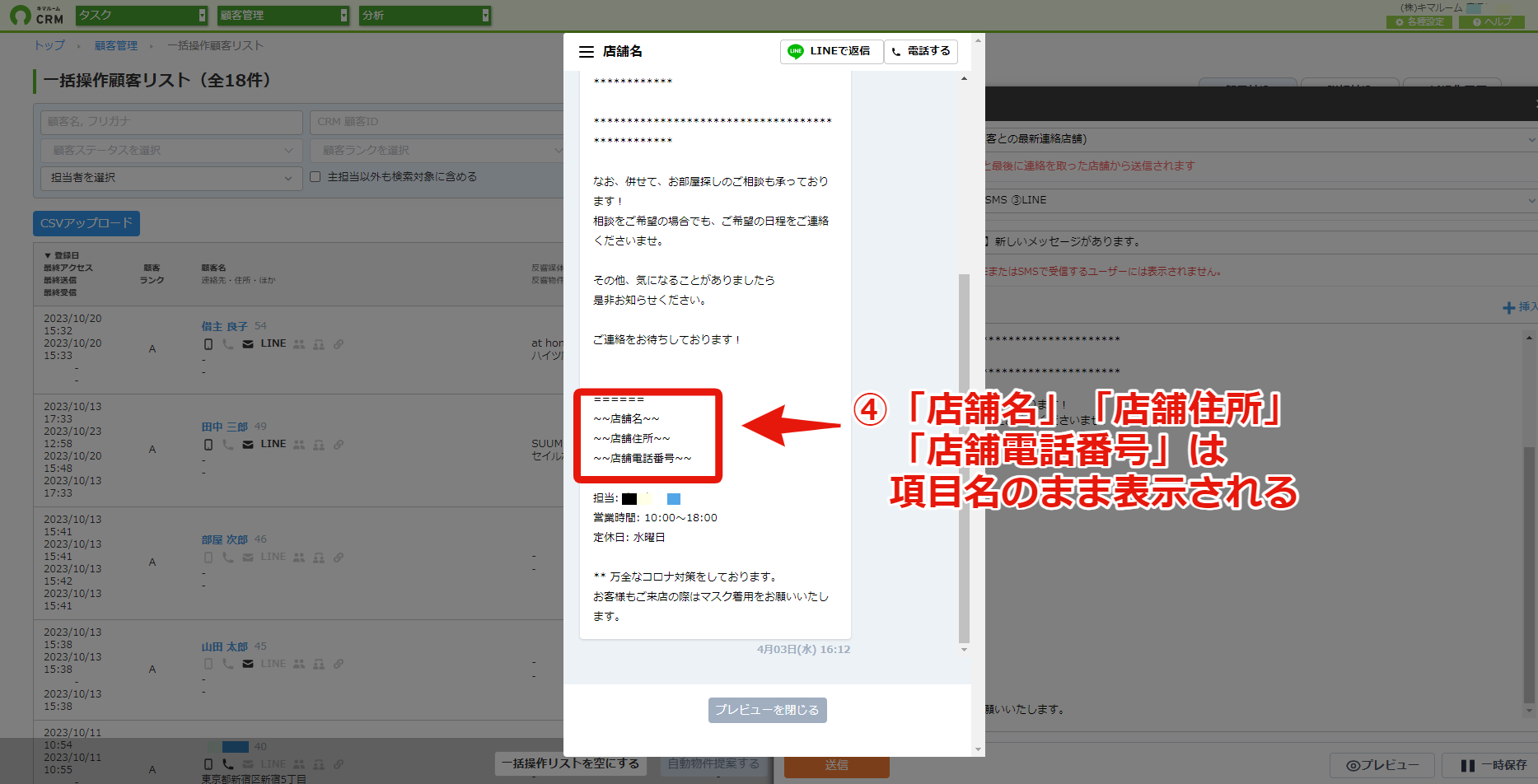
Task: Click the telephone handset icon for 山田 太郎
Action: point(228,664)
